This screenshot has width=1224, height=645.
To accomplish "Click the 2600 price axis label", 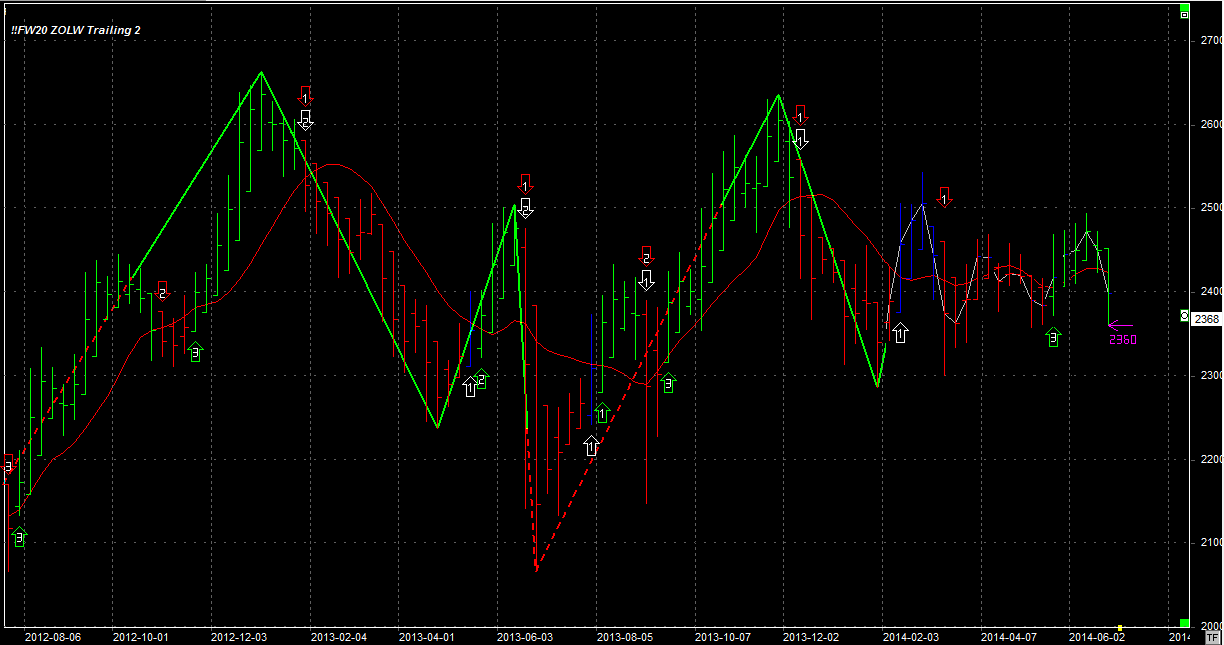I will point(1210,124).
